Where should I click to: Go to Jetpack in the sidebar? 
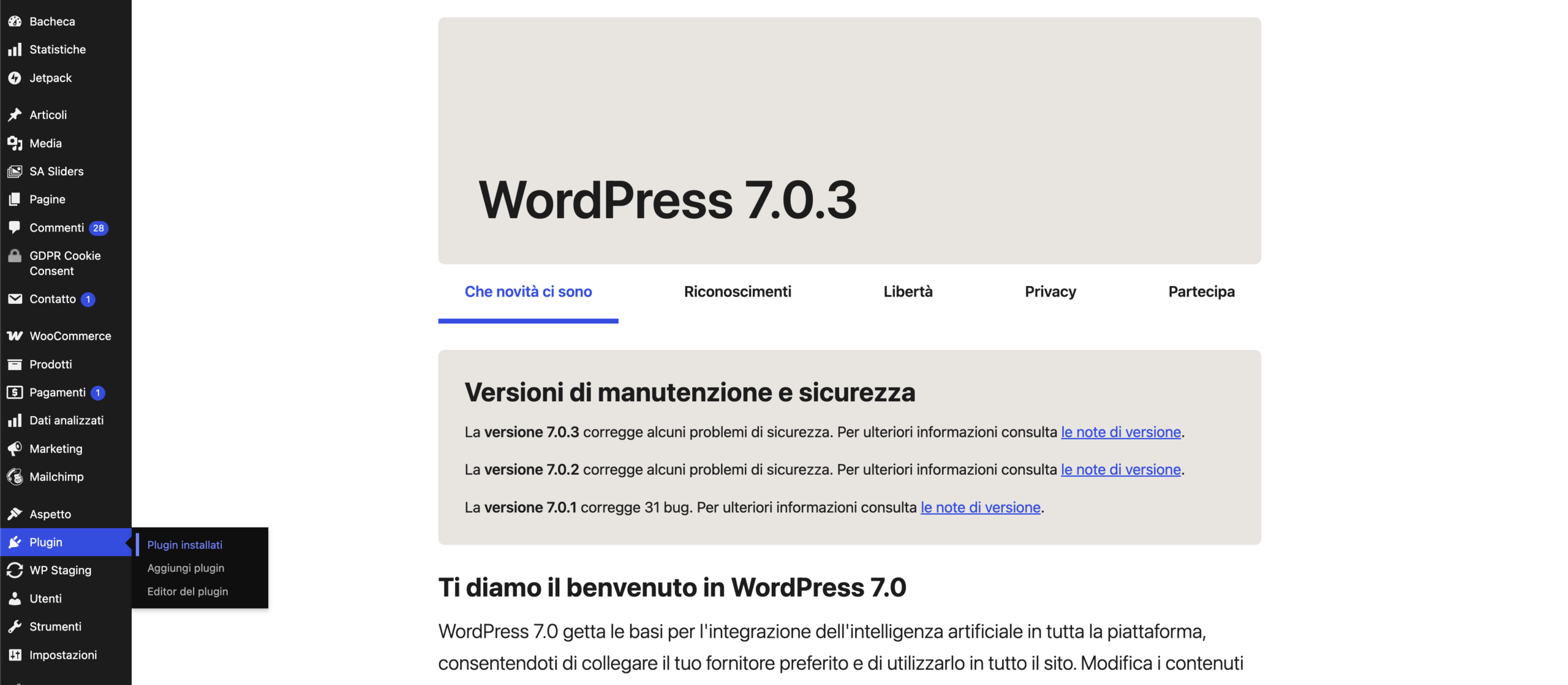click(51, 78)
